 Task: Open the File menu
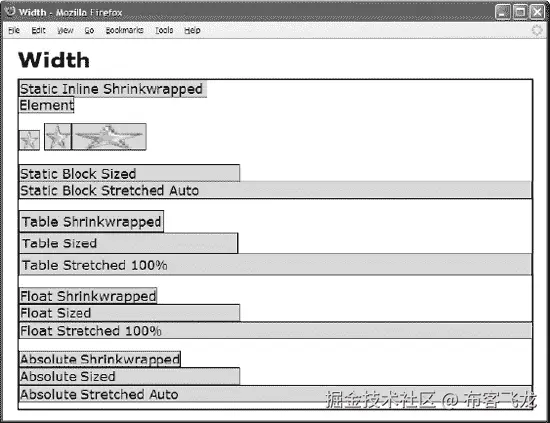coord(14,30)
